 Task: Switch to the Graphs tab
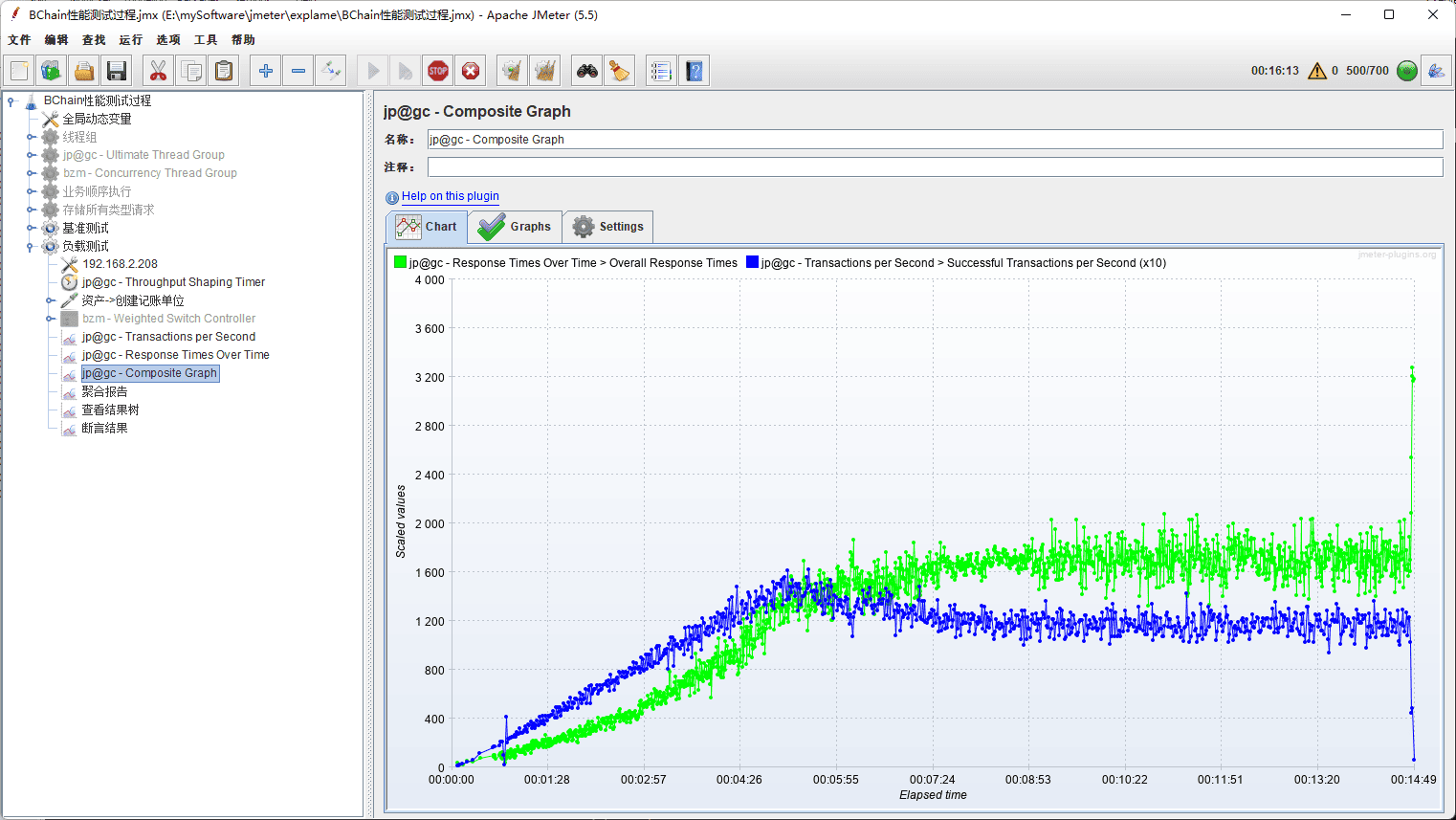(x=516, y=227)
